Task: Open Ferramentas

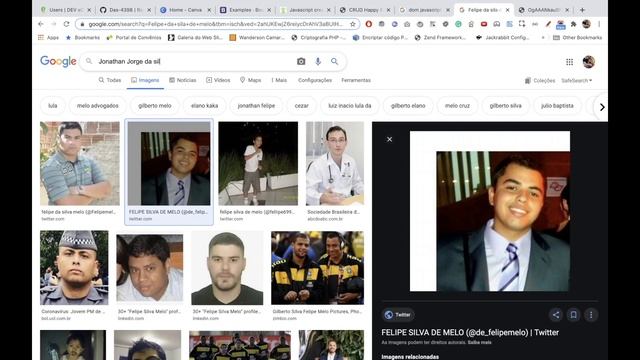Action: coord(356,80)
